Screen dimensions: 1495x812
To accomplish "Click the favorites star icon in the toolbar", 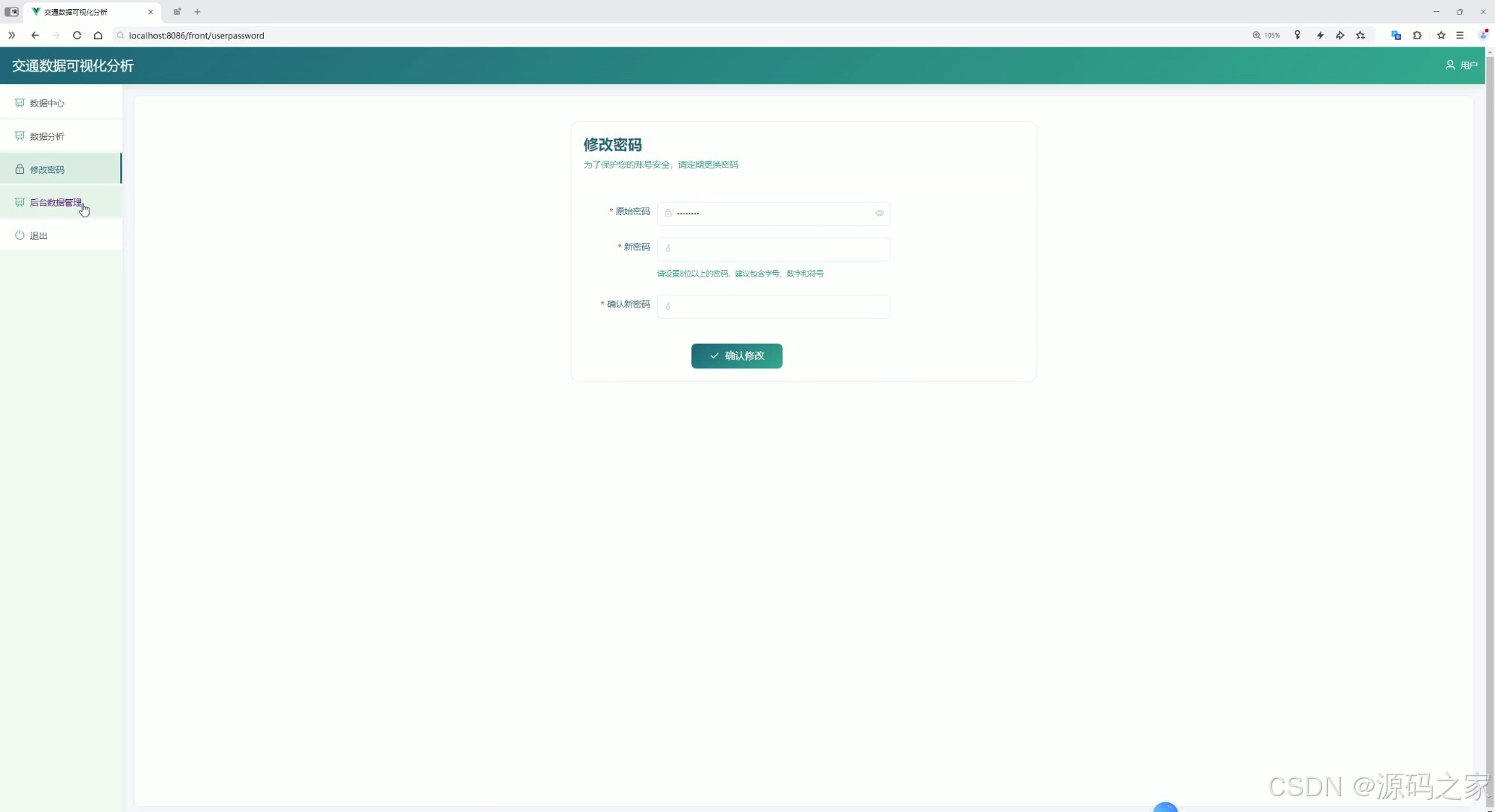I will [x=1441, y=35].
